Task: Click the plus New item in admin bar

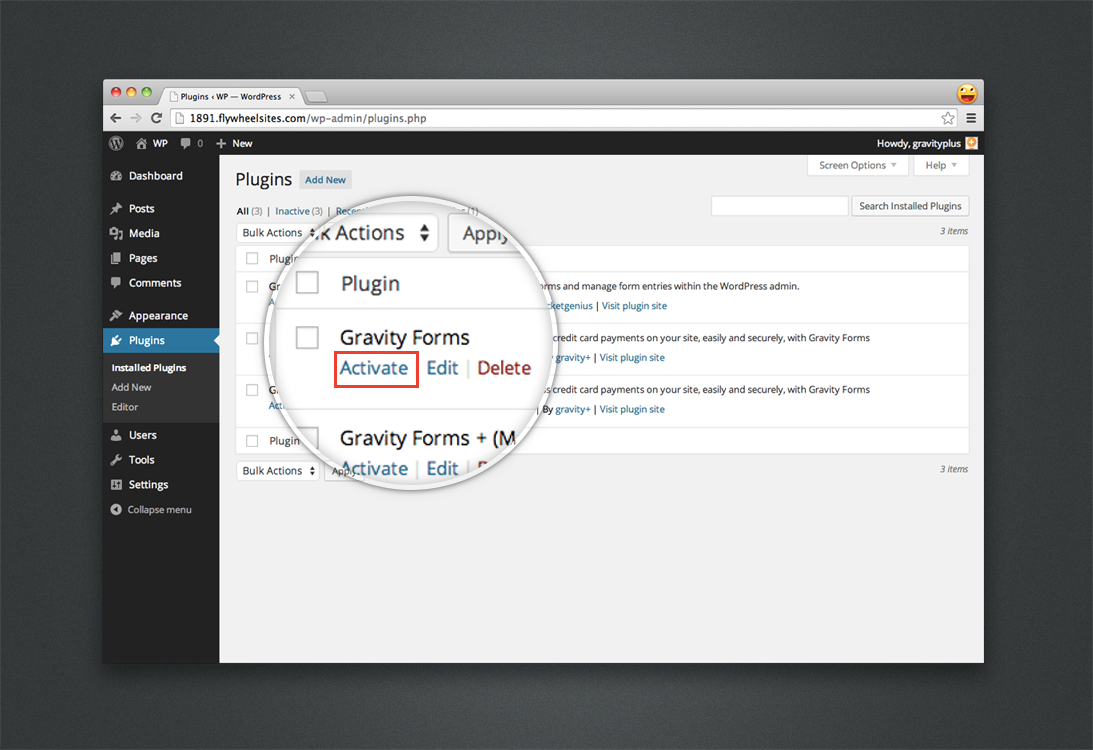Action: click(x=234, y=144)
